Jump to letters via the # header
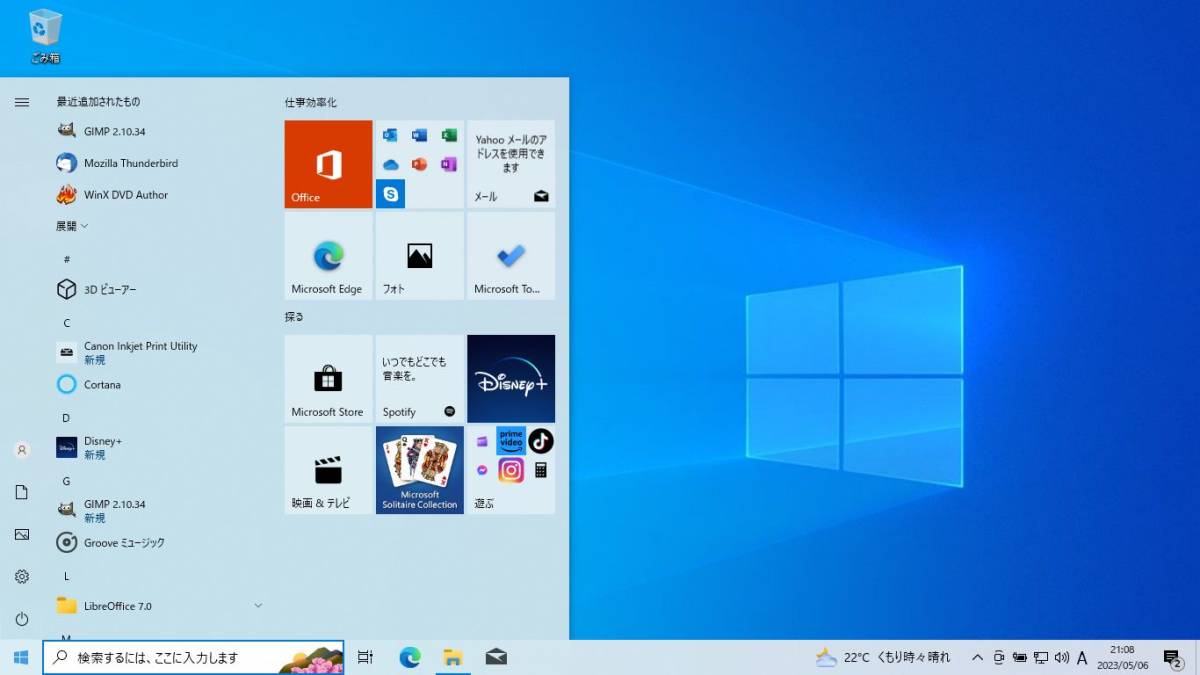This screenshot has width=1200, height=675. pos(67,259)
